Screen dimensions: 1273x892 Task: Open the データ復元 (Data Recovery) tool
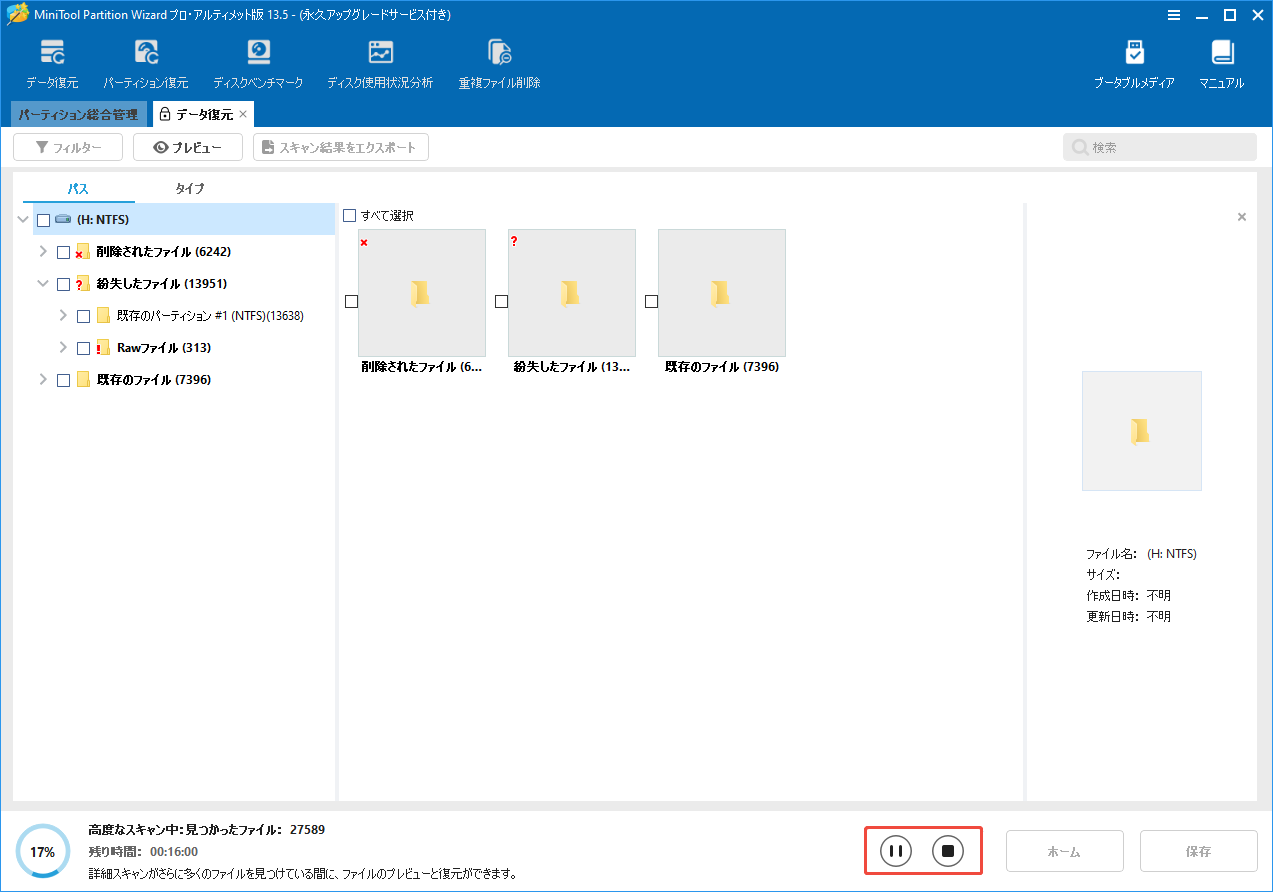click(x=52, y=60)
